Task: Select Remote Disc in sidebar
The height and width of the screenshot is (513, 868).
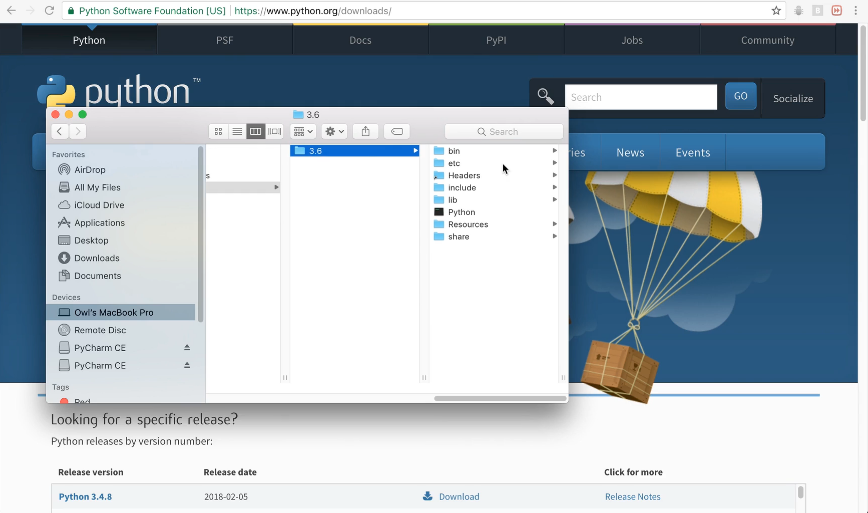Action: 100,330
